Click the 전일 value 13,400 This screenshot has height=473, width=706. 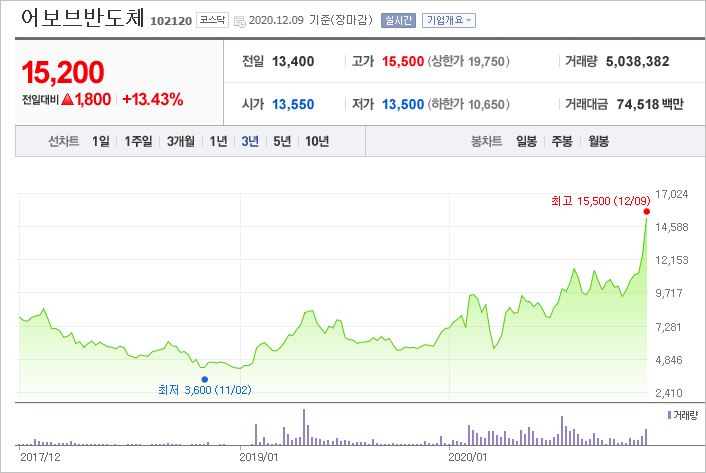tap(293, 61)
